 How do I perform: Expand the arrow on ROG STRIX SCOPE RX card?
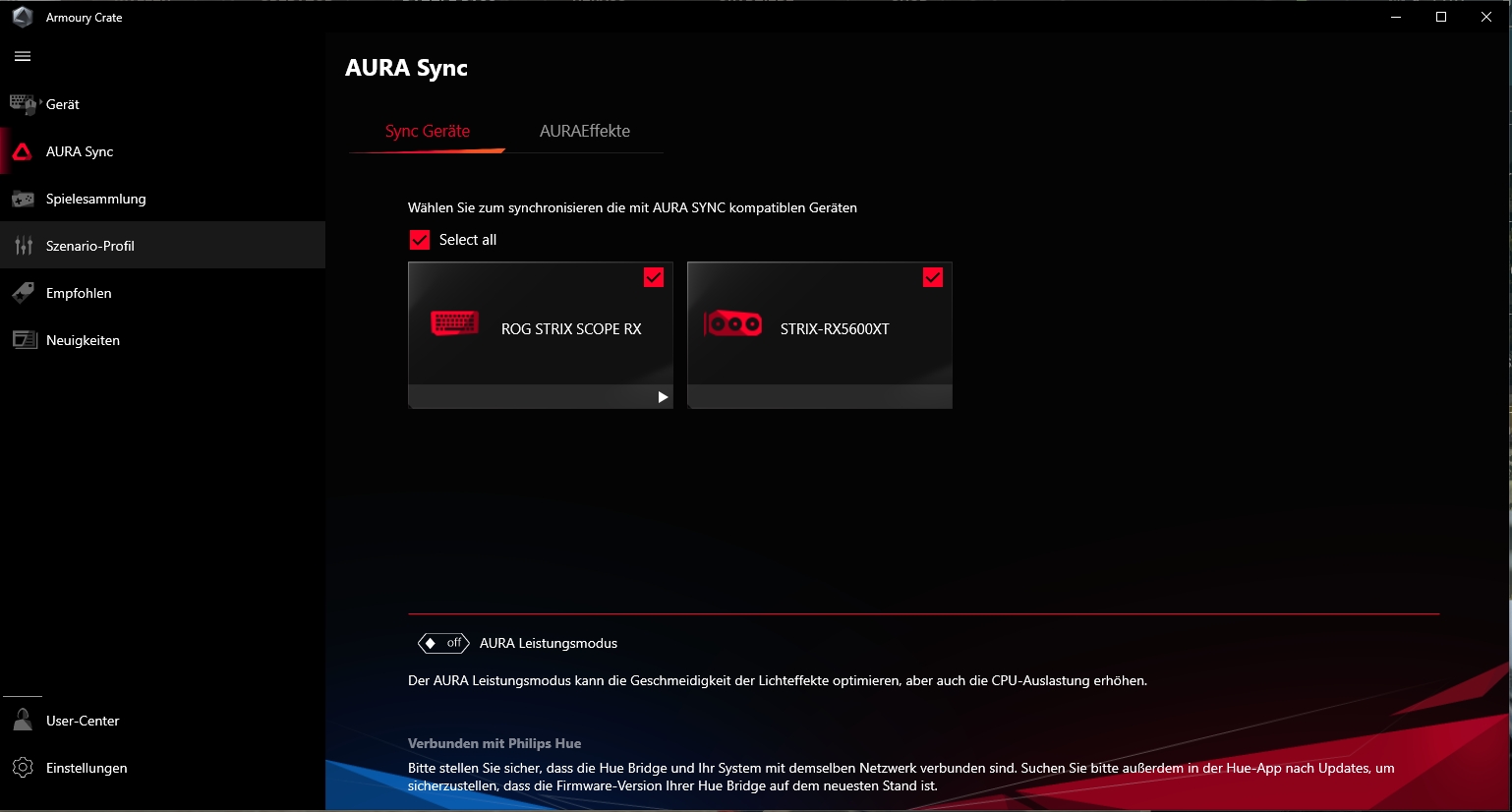(x=663, y=397)
